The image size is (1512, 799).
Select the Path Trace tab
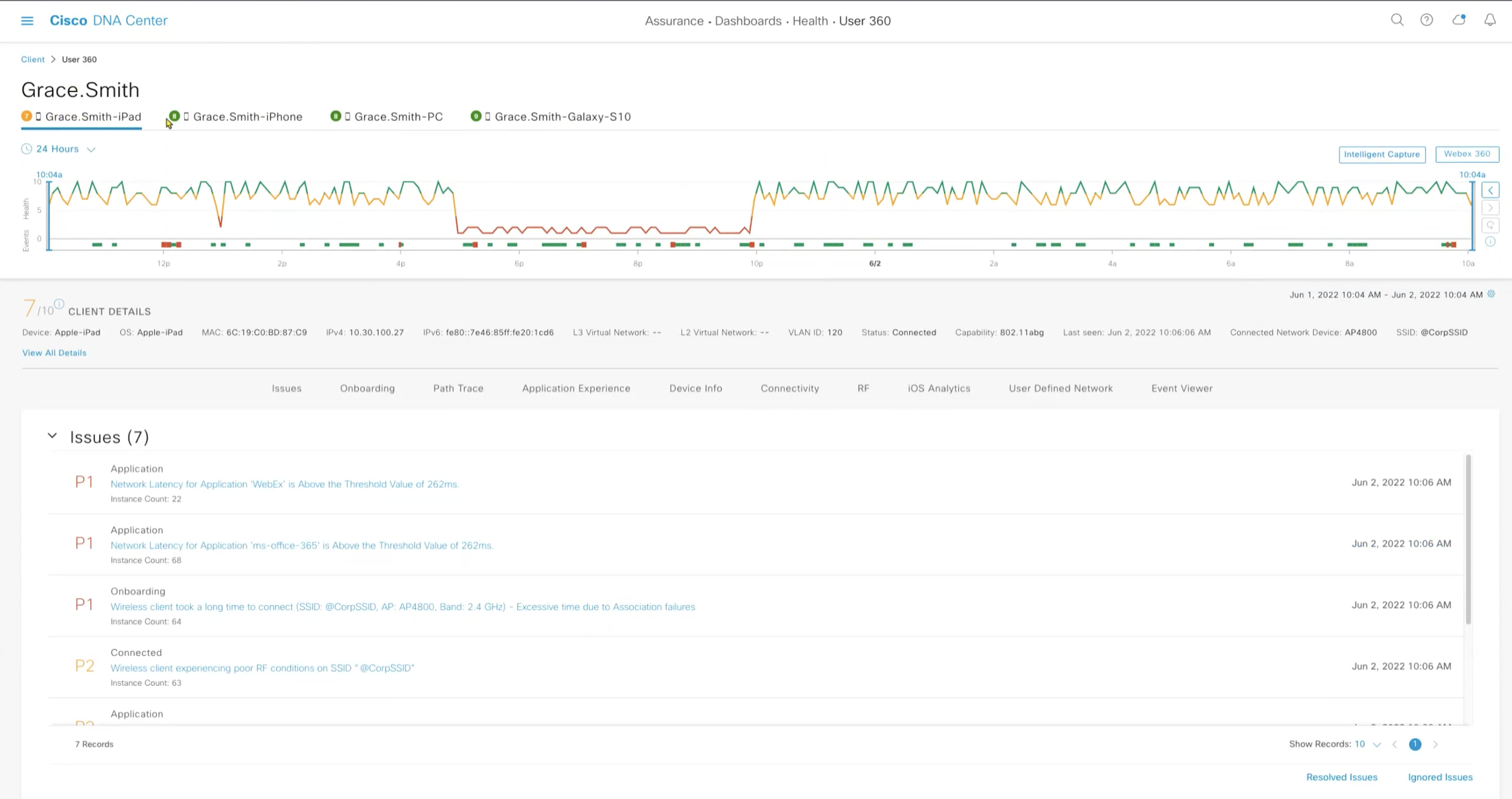click(x=458, y=389)
